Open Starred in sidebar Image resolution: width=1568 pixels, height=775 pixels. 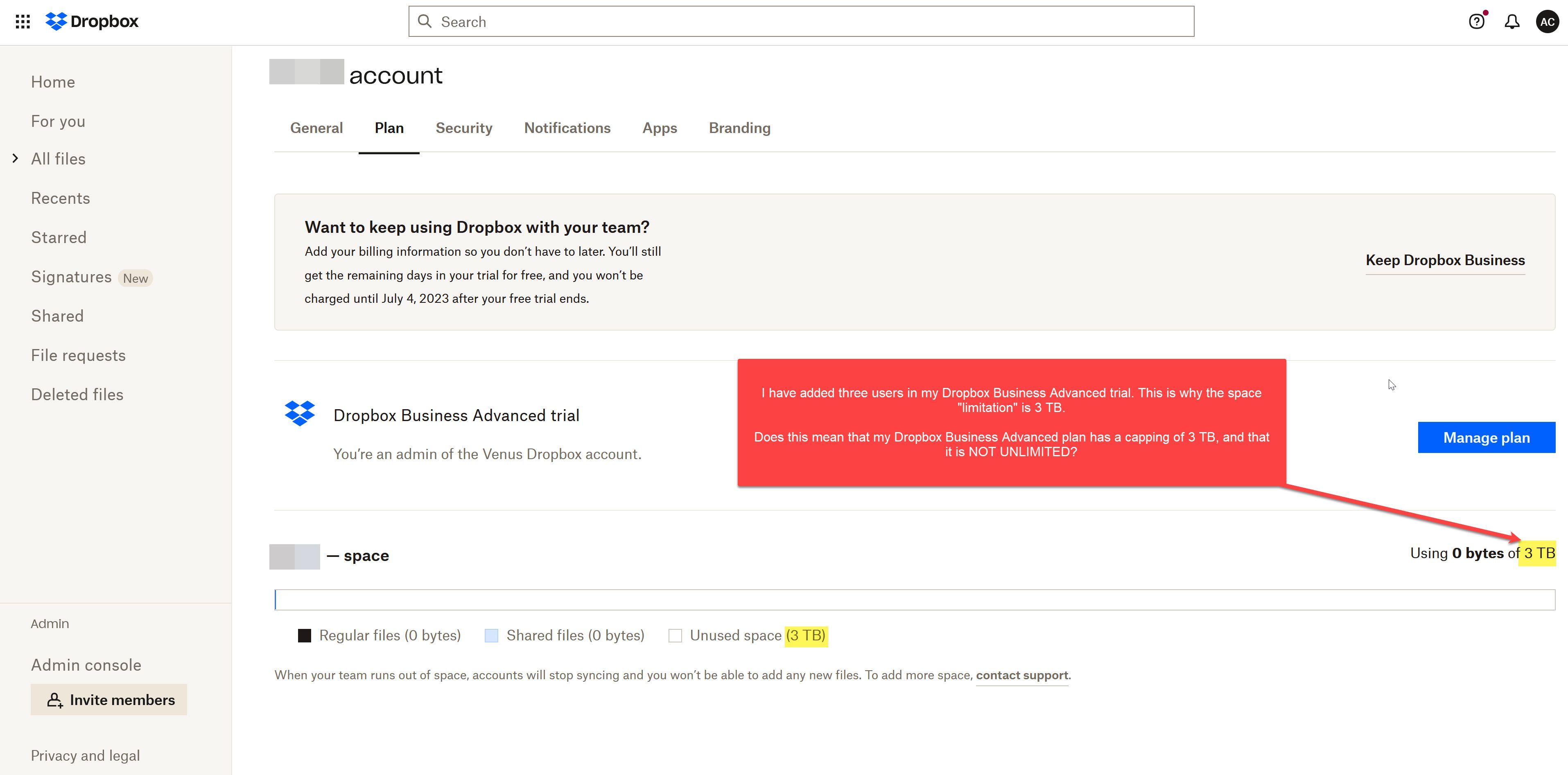(59, 237)
